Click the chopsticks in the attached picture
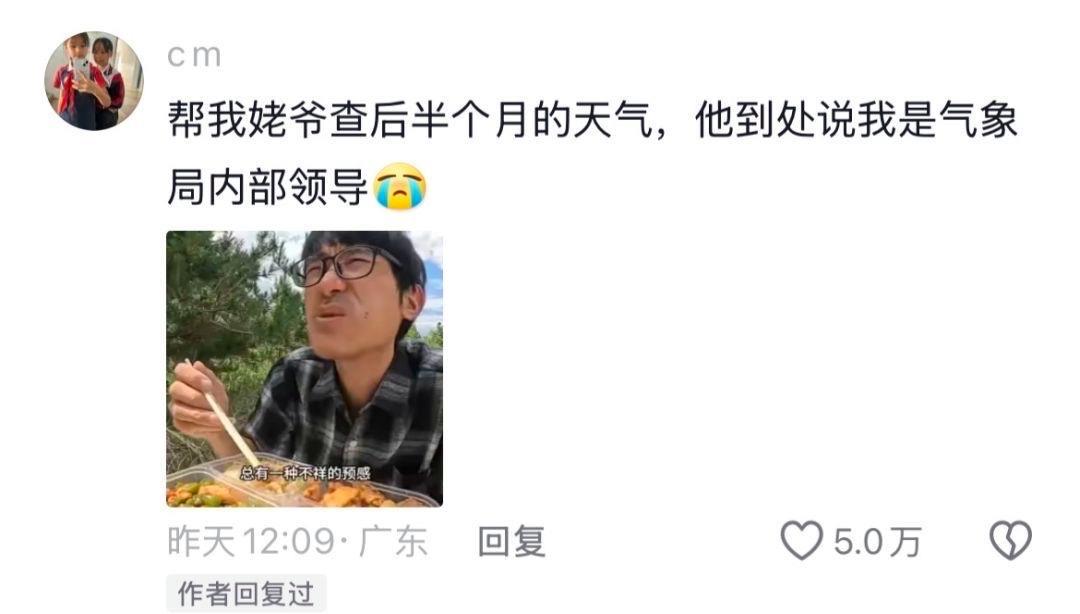This screenshot has width=1080, height=614. click(222, 413)
